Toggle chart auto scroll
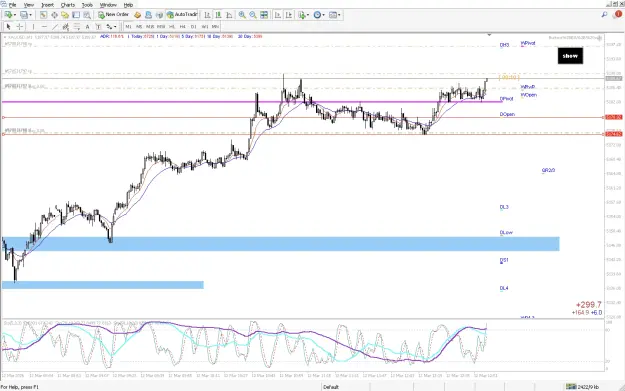 tap(278, 15)
